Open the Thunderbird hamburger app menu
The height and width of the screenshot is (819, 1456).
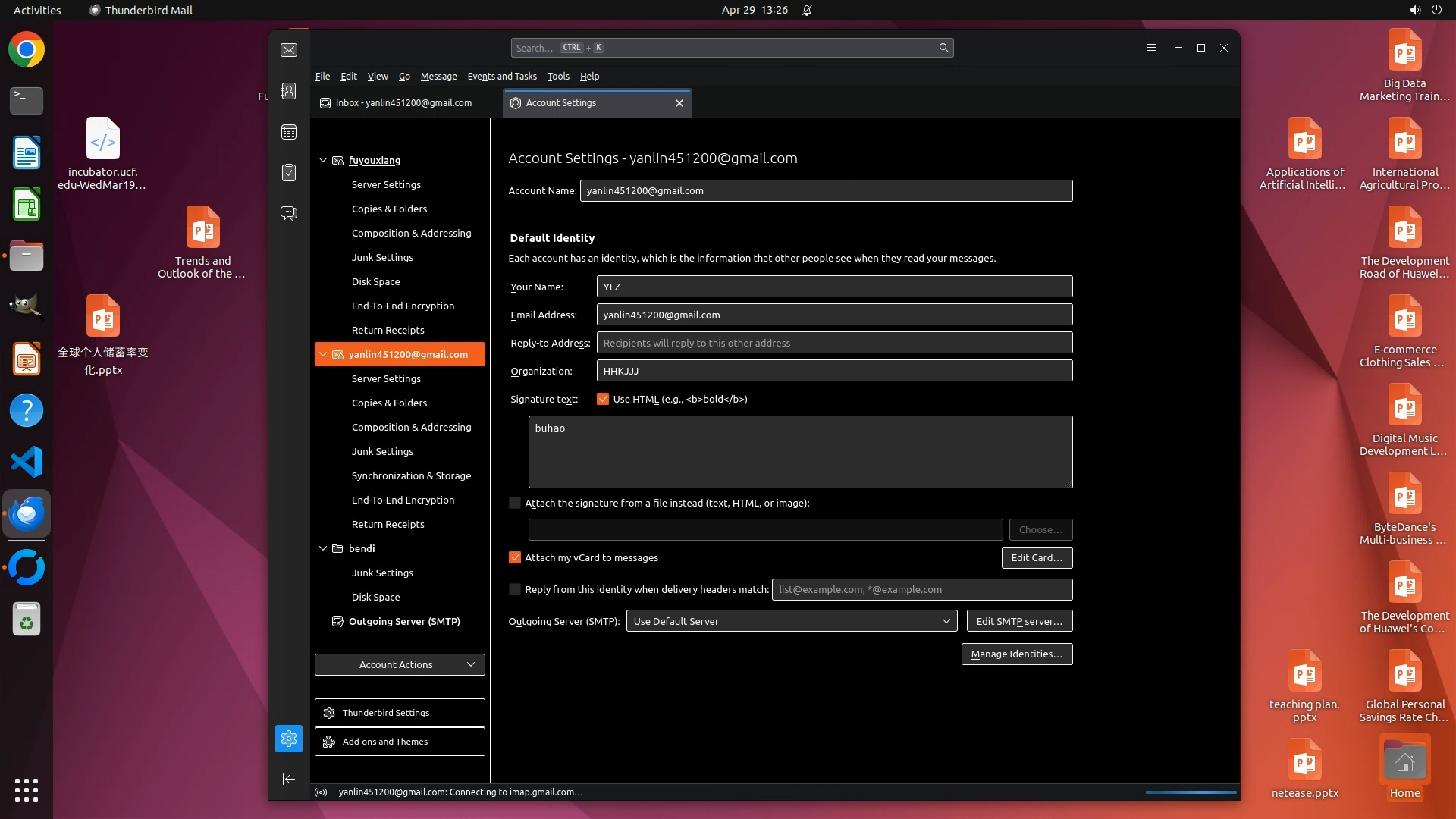(1150, 48)
